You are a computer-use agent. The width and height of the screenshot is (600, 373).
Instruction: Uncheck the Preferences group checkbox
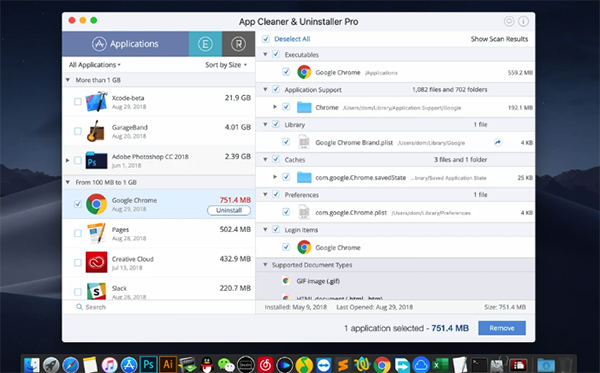tap(276, 194)
